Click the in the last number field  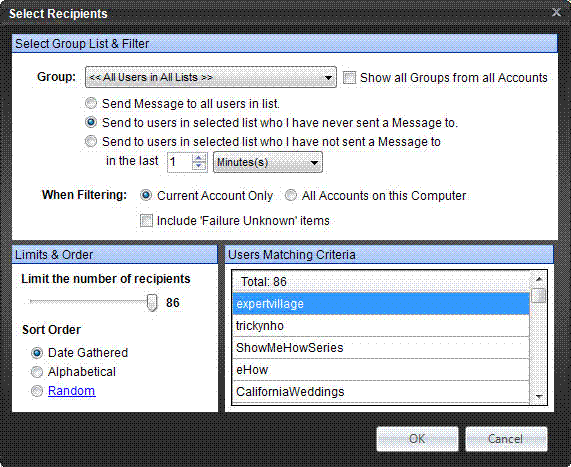coord(180,162)
